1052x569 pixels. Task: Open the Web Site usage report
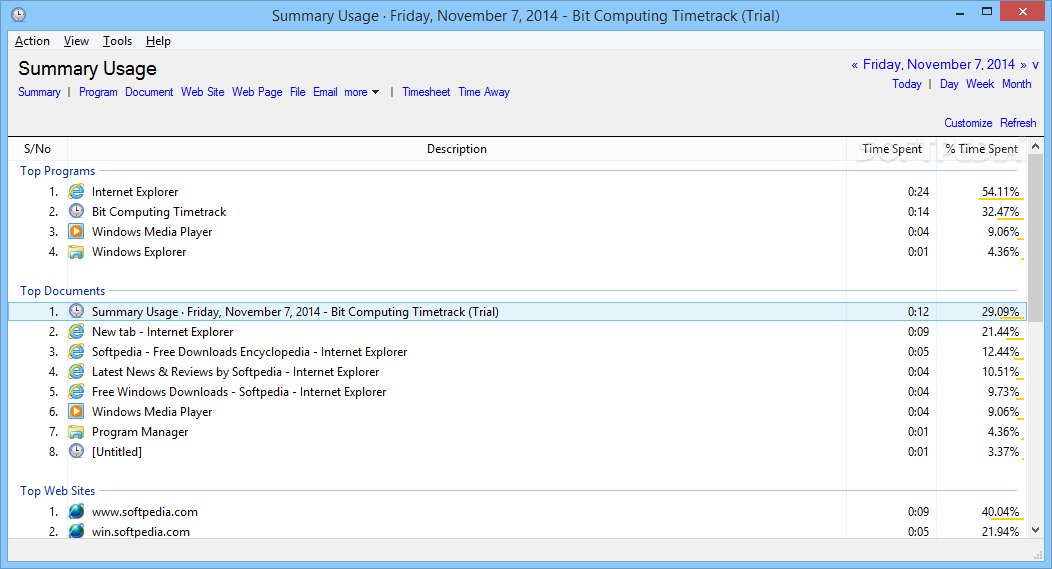(203, 92)
